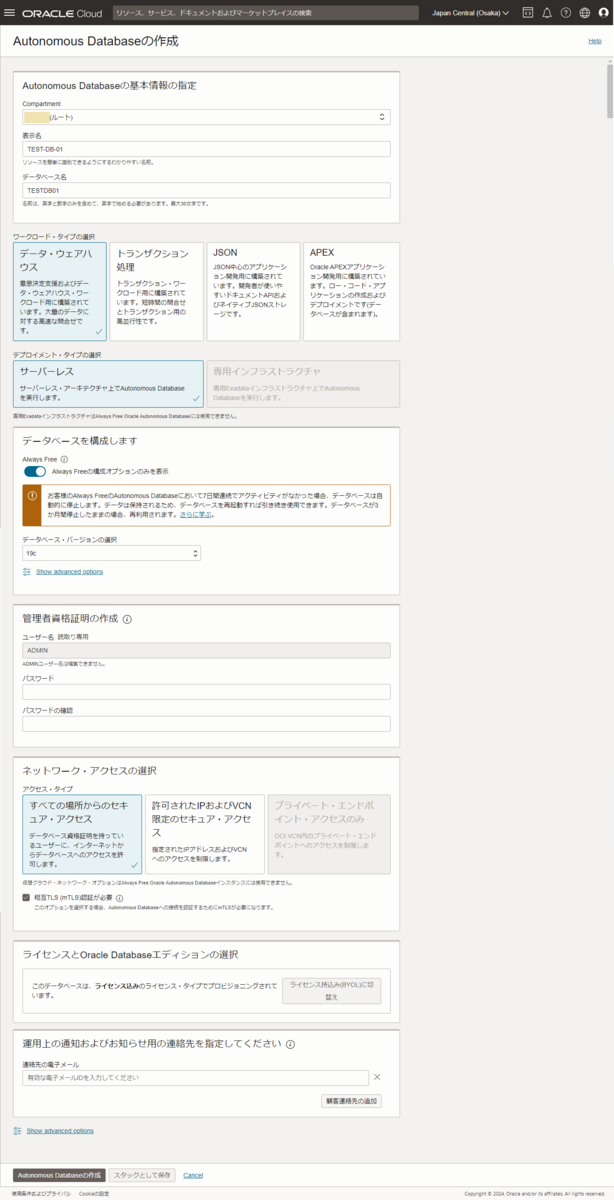
Task: Click the ネットワーク・アクセスの選択 heading
Action: coord(89,770)
